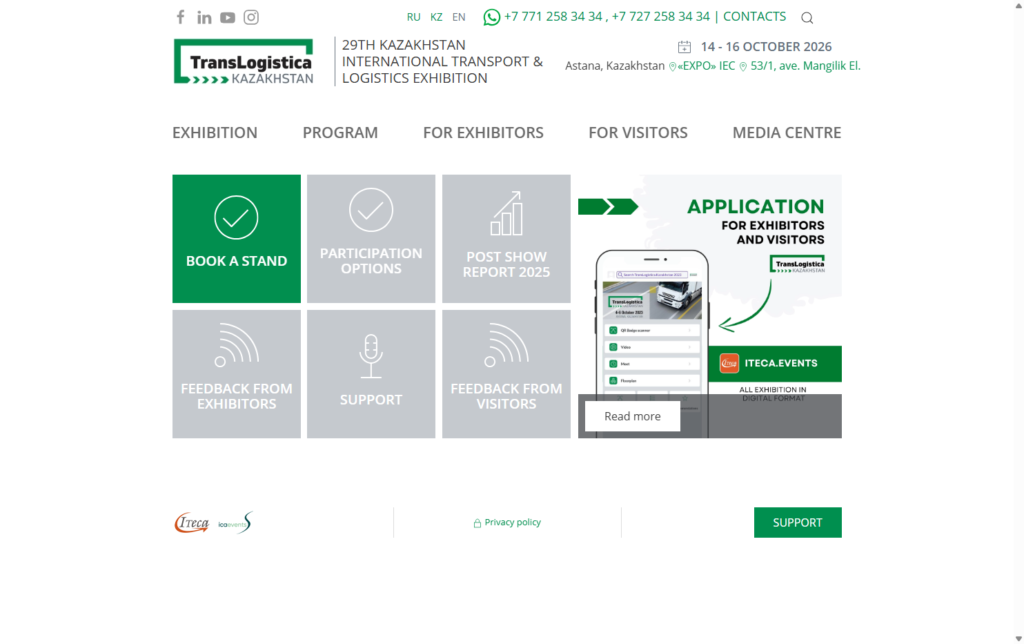
Task: Click the search magnifier icon
Action: pos(807,18)
